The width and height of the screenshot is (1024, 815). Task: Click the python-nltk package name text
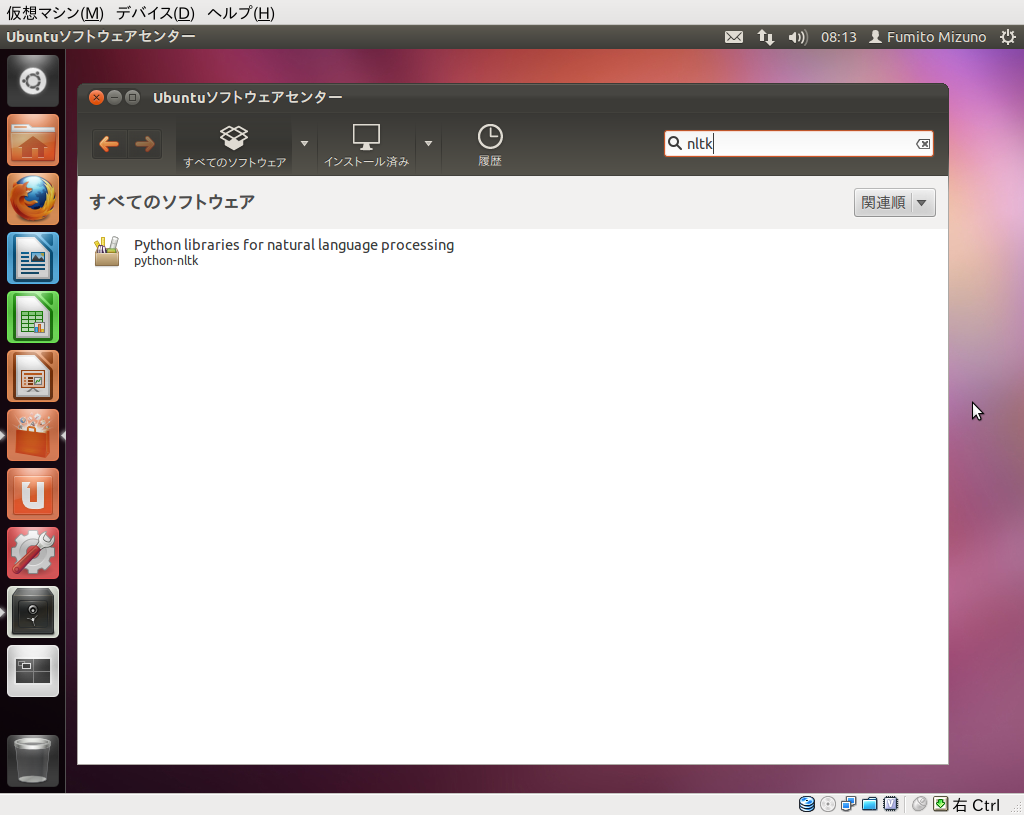(166, 261)
